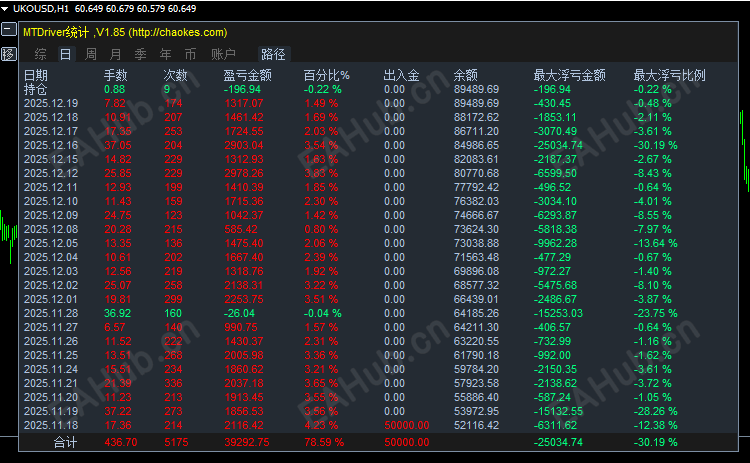
Task: Click total percentage 78.59 %
Action: point(324,442)
